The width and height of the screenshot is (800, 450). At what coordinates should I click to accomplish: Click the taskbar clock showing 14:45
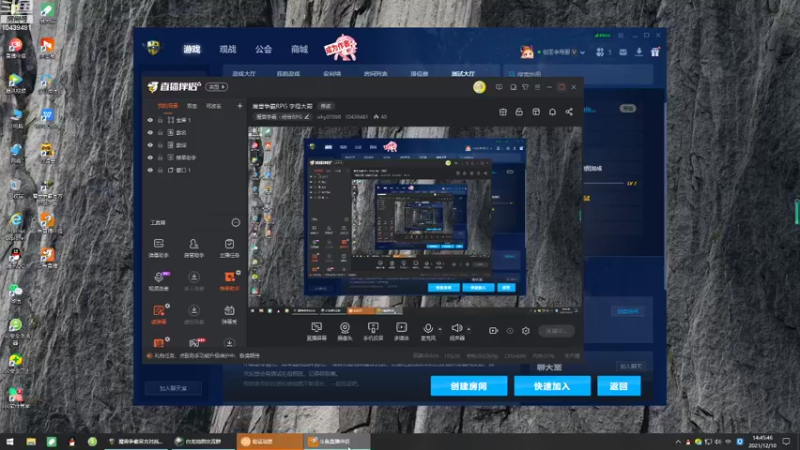click(x=762, y=441)
